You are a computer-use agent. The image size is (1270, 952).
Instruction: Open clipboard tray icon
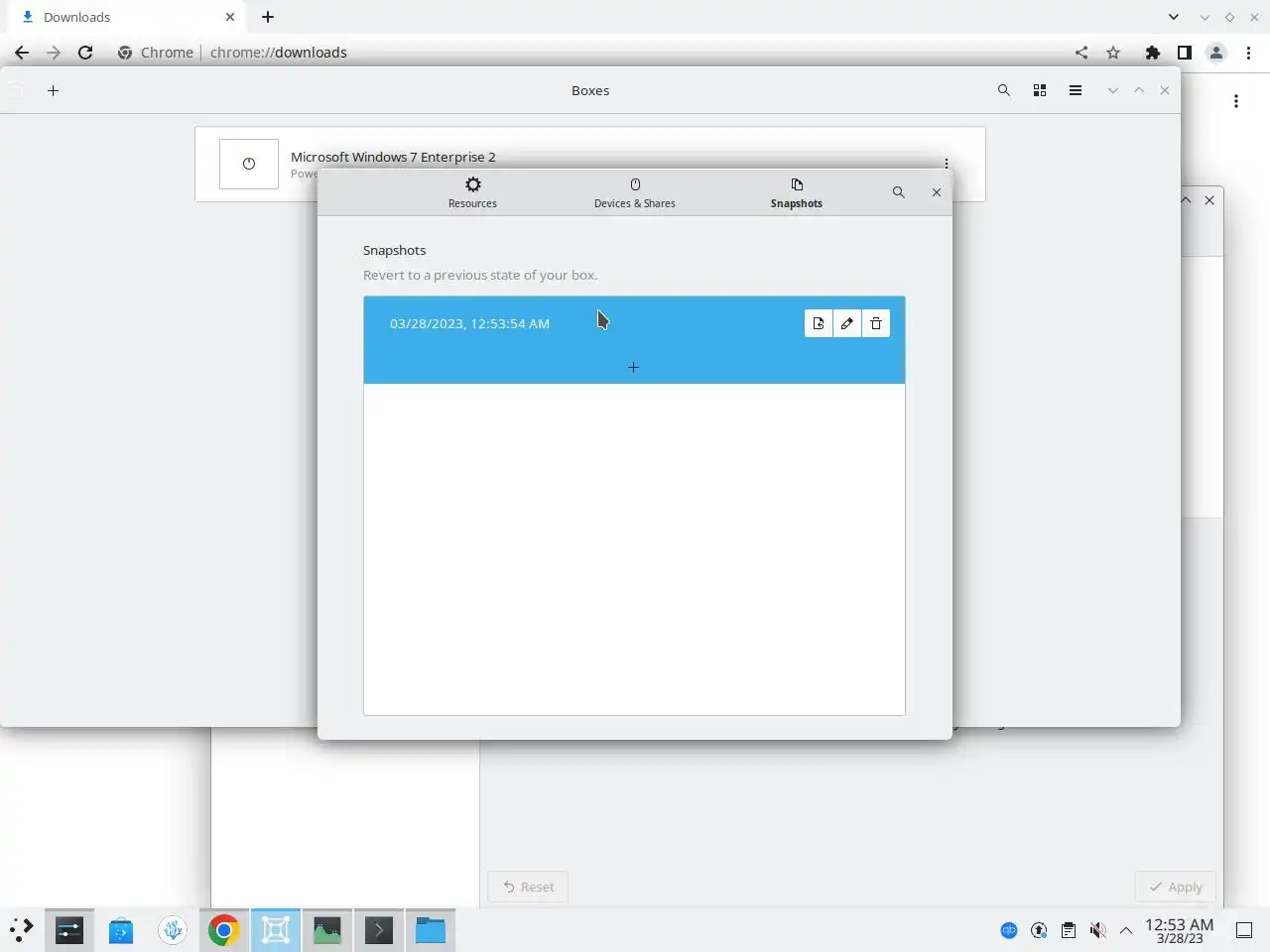tap(1069, 930)
